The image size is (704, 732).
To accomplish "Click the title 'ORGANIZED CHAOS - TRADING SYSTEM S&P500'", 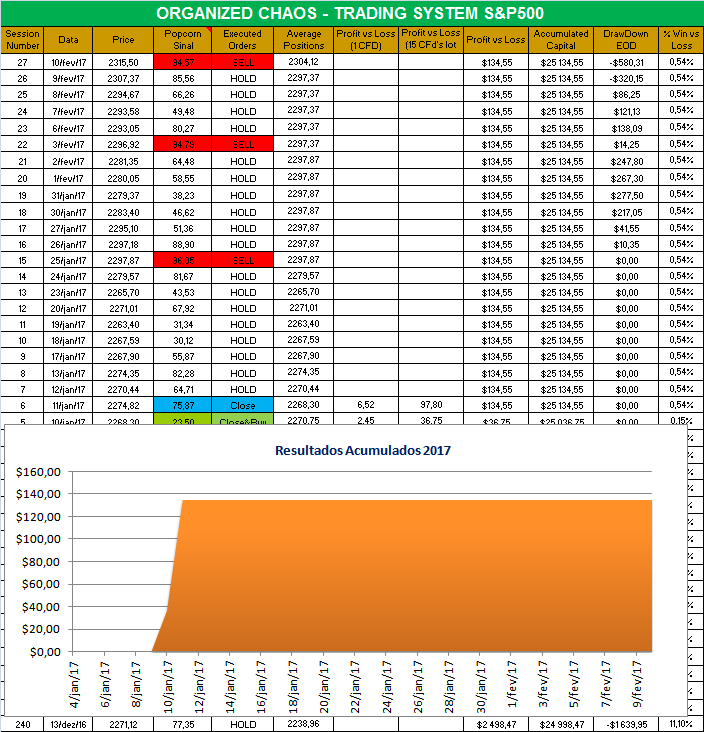I will click(350, 13).
